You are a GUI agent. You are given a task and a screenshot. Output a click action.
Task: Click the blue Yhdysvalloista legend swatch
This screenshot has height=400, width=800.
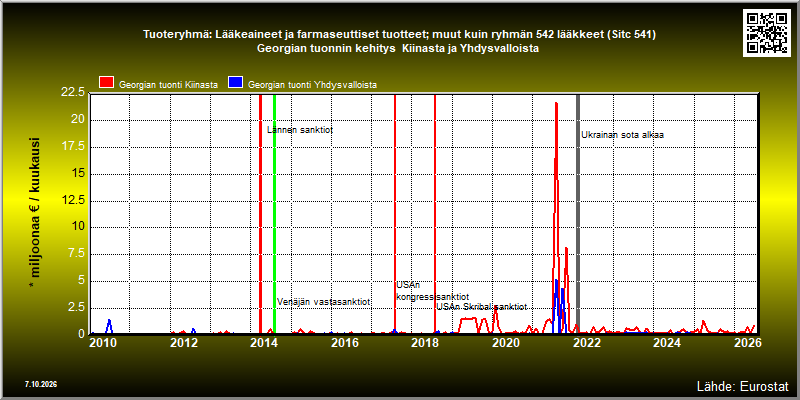tap(235, 83)
